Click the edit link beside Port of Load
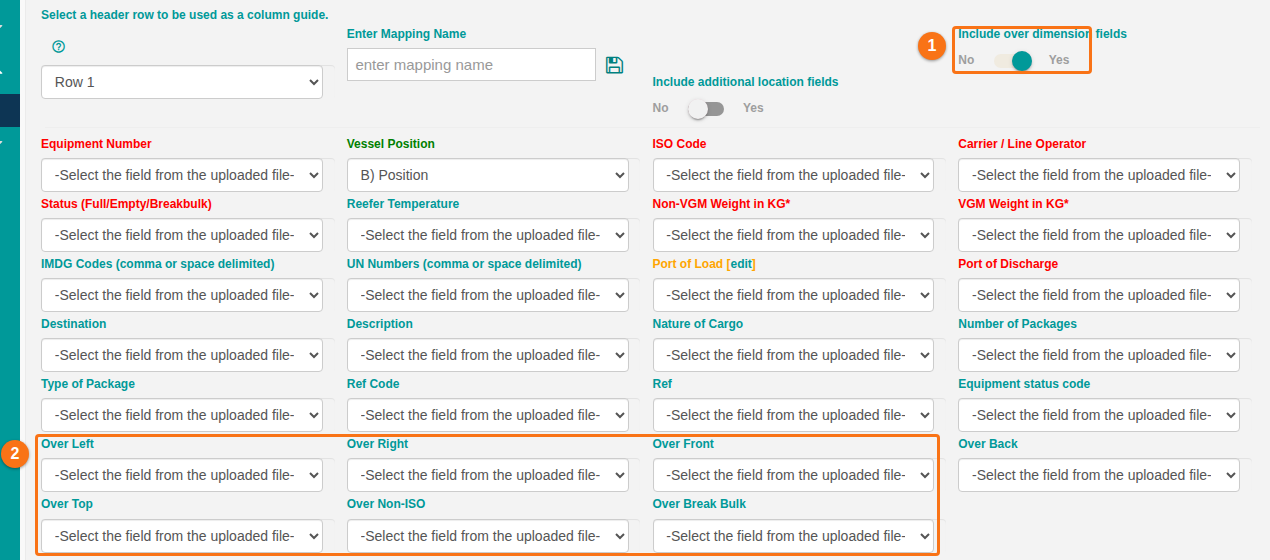The width and height of the screenshot is (1270, 560). [x=741, y=264]
